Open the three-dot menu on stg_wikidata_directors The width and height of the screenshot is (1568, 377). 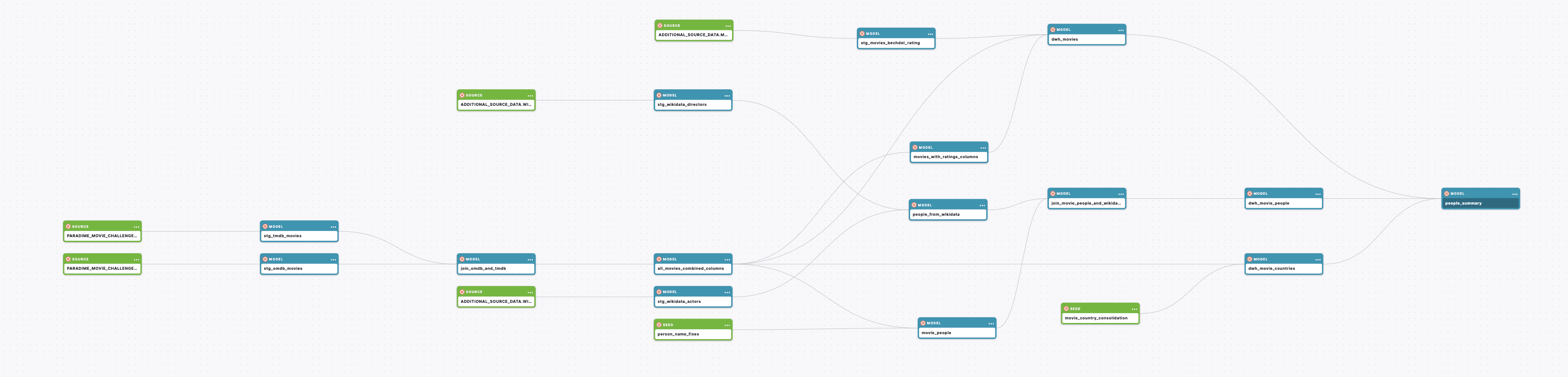tap(727, 96)
